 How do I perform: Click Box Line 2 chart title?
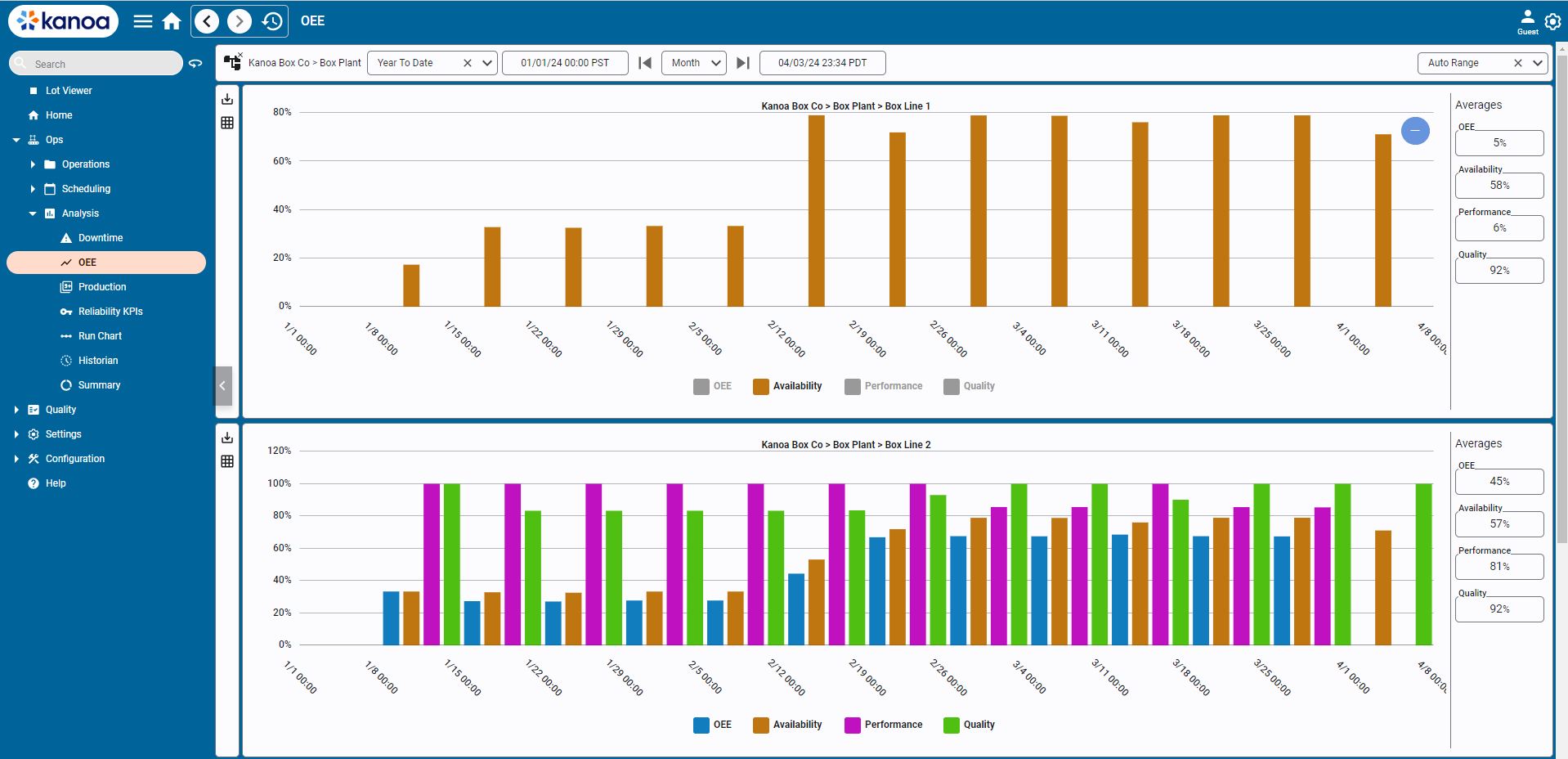(845, 445)
